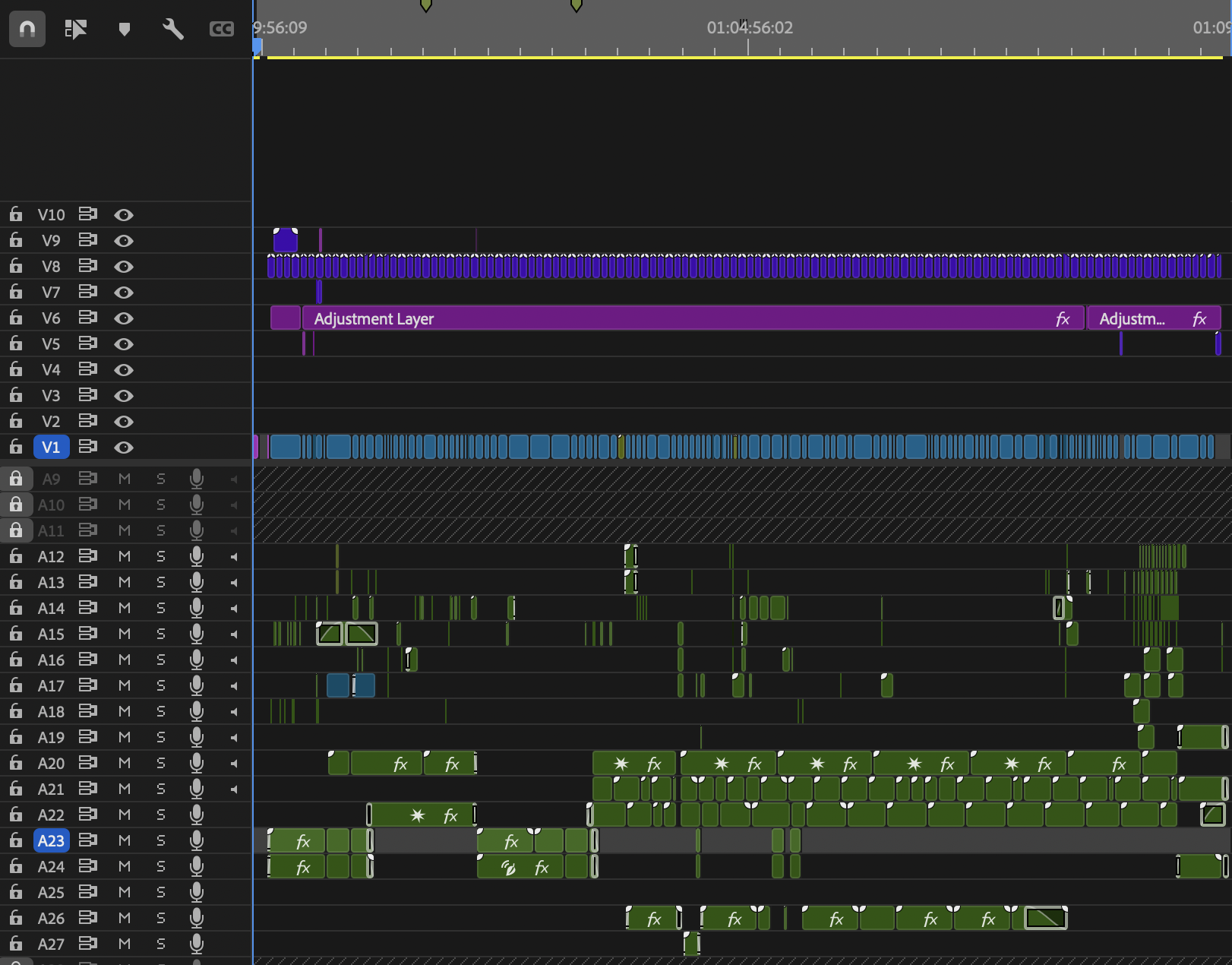Screen dimensions: 1232x965
Task: Solo audio track A22
Action: pos(160,815)
